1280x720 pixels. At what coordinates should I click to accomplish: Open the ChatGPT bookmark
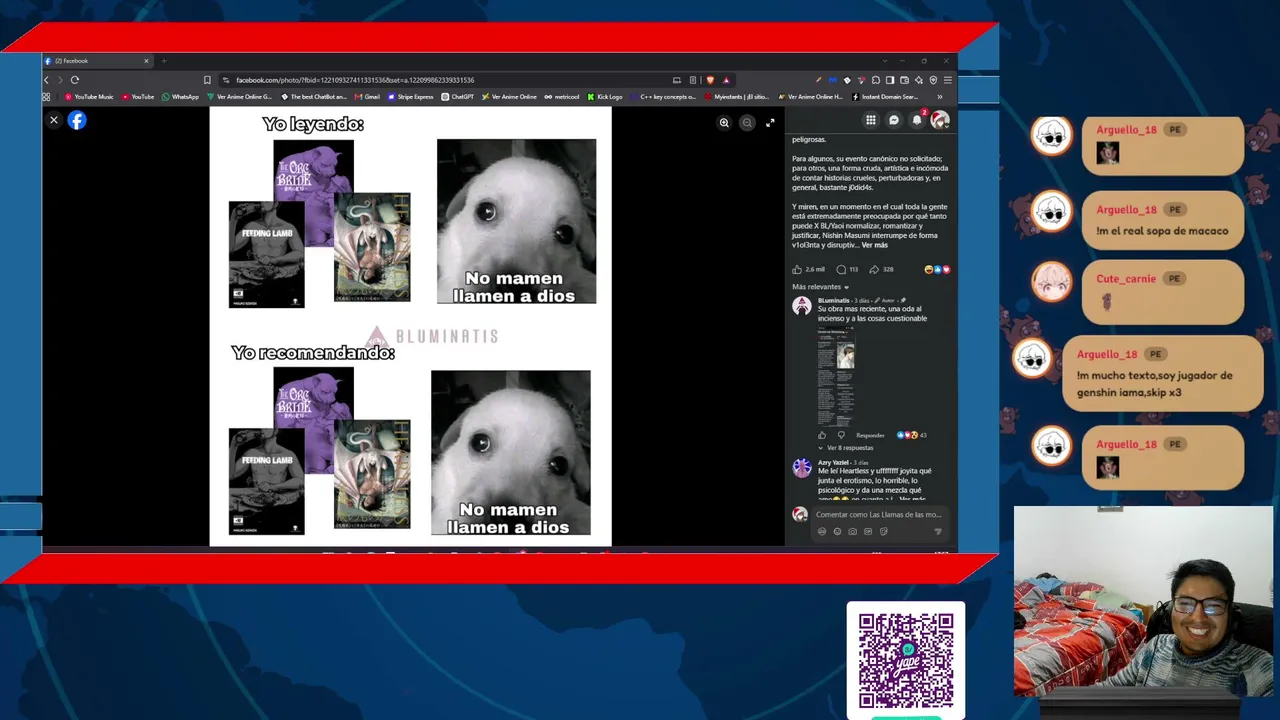(458, 97)
